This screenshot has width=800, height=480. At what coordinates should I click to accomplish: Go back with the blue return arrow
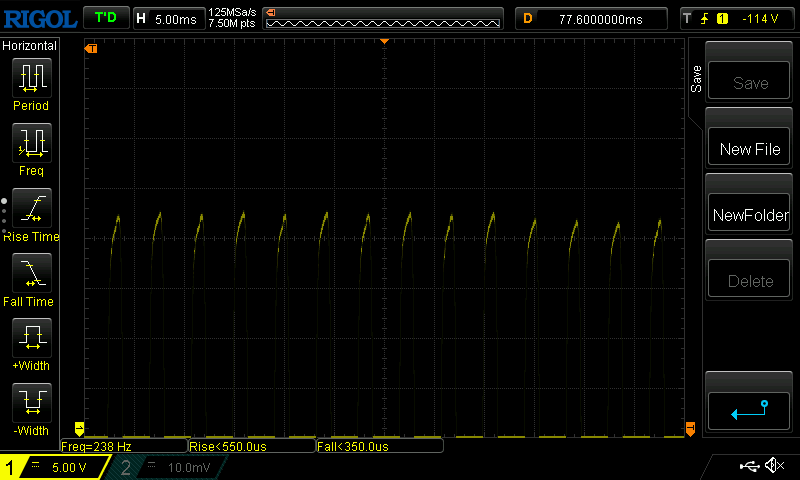pyautogui.click(x=749, y=411)
